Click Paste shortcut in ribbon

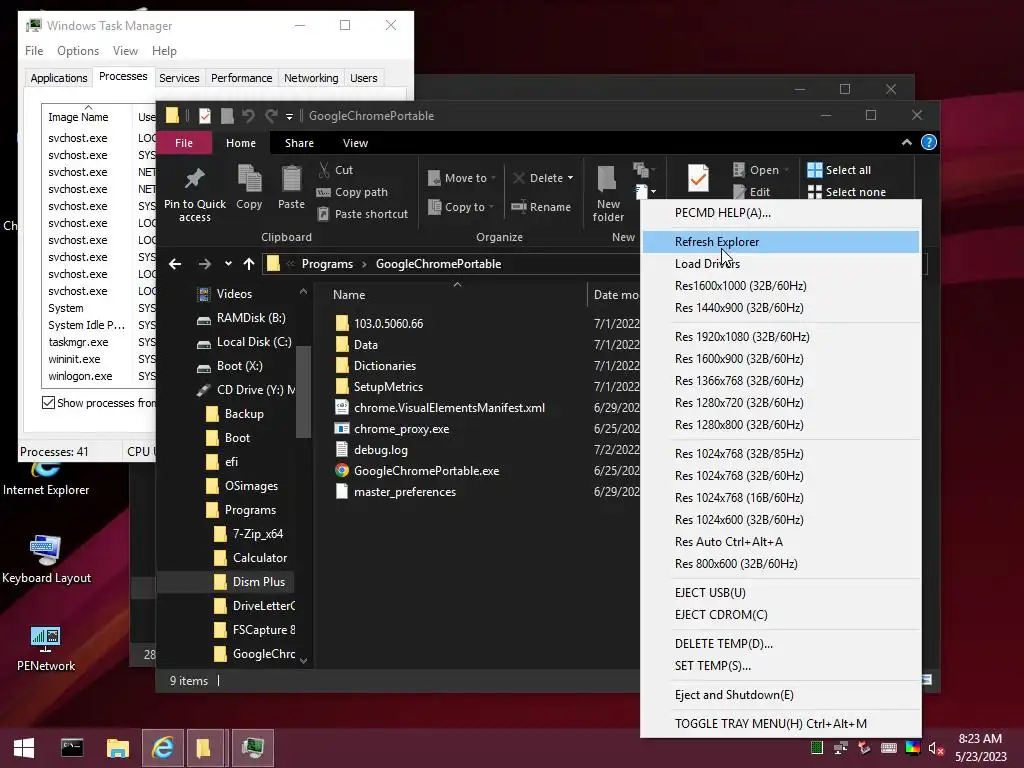(x=362, y=214)
